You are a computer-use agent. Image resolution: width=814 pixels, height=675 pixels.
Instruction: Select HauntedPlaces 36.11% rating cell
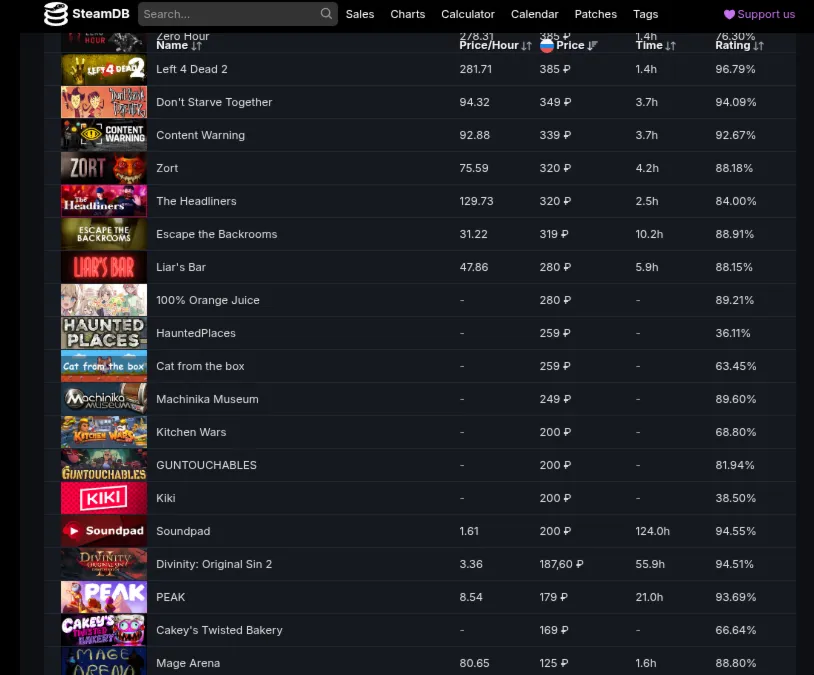pos(732,333)
